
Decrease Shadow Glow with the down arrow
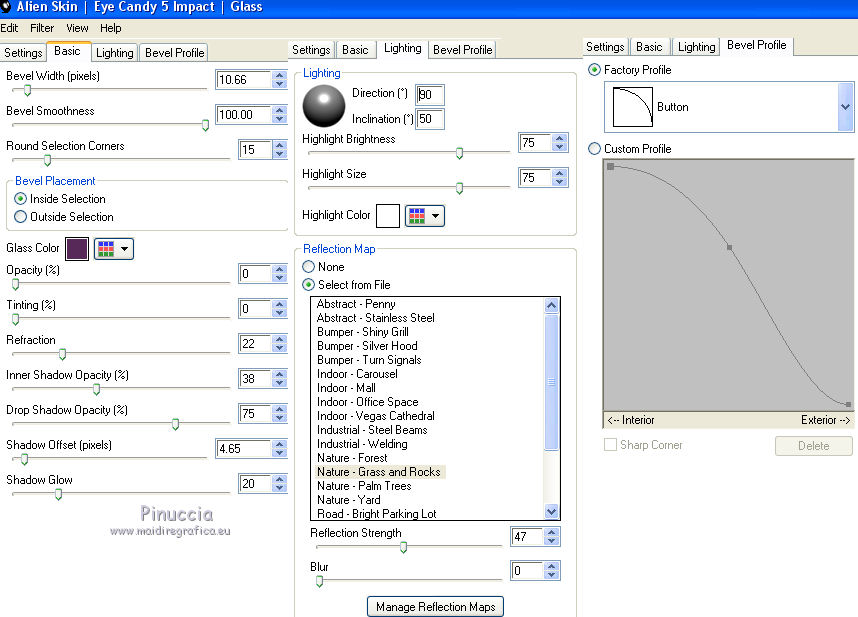(x=279, y=489)
